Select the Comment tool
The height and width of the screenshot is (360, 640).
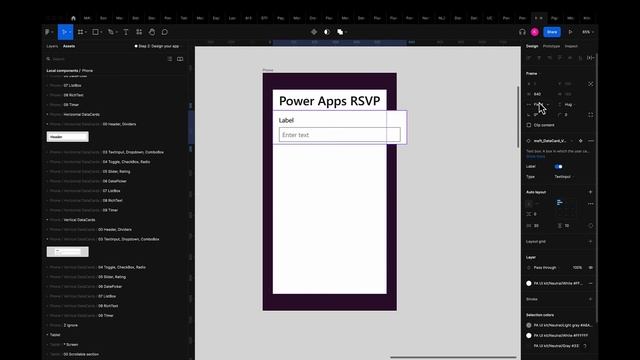pyautogui.click(x=164, y=32)
